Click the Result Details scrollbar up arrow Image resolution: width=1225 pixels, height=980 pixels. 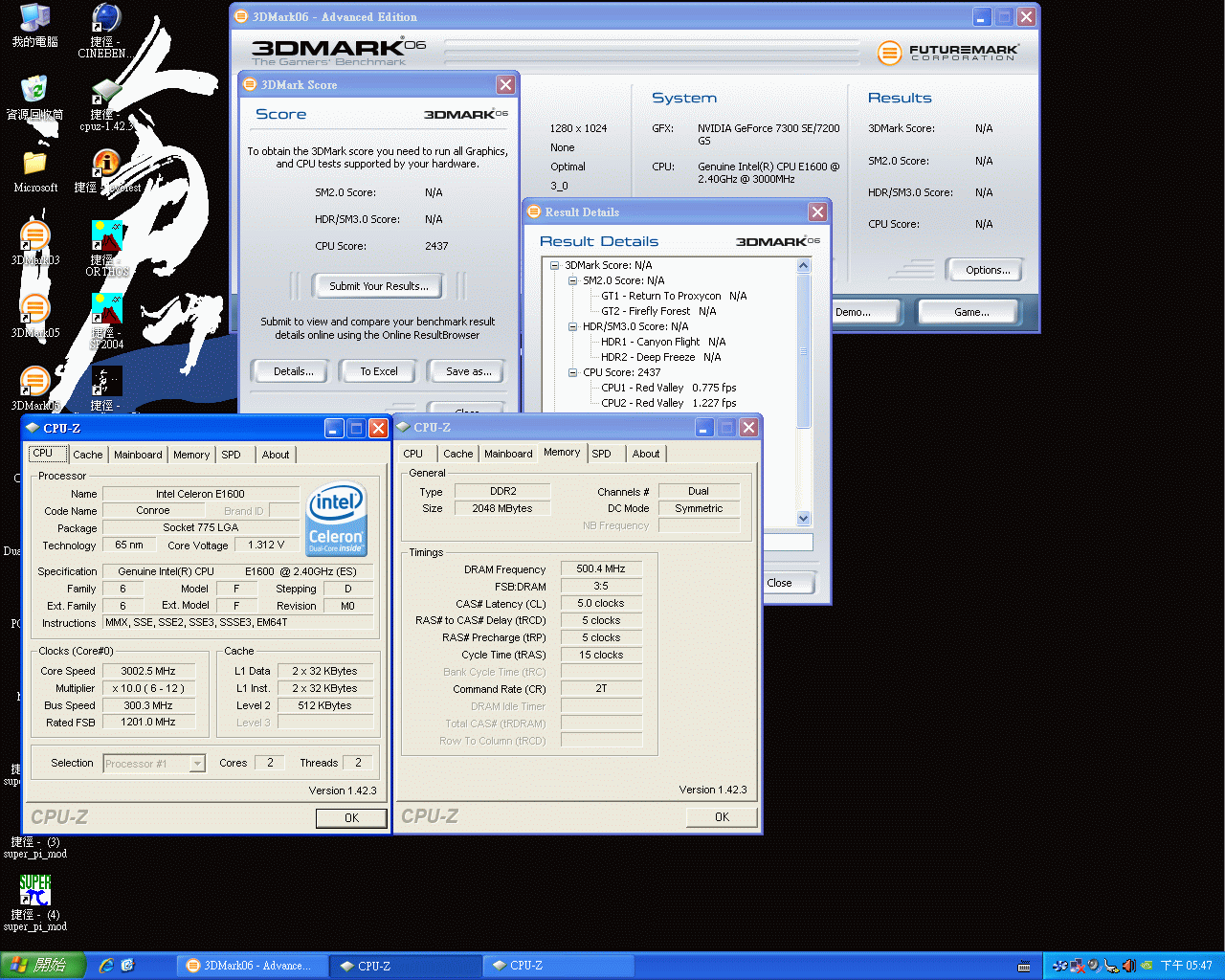point(804,265)
